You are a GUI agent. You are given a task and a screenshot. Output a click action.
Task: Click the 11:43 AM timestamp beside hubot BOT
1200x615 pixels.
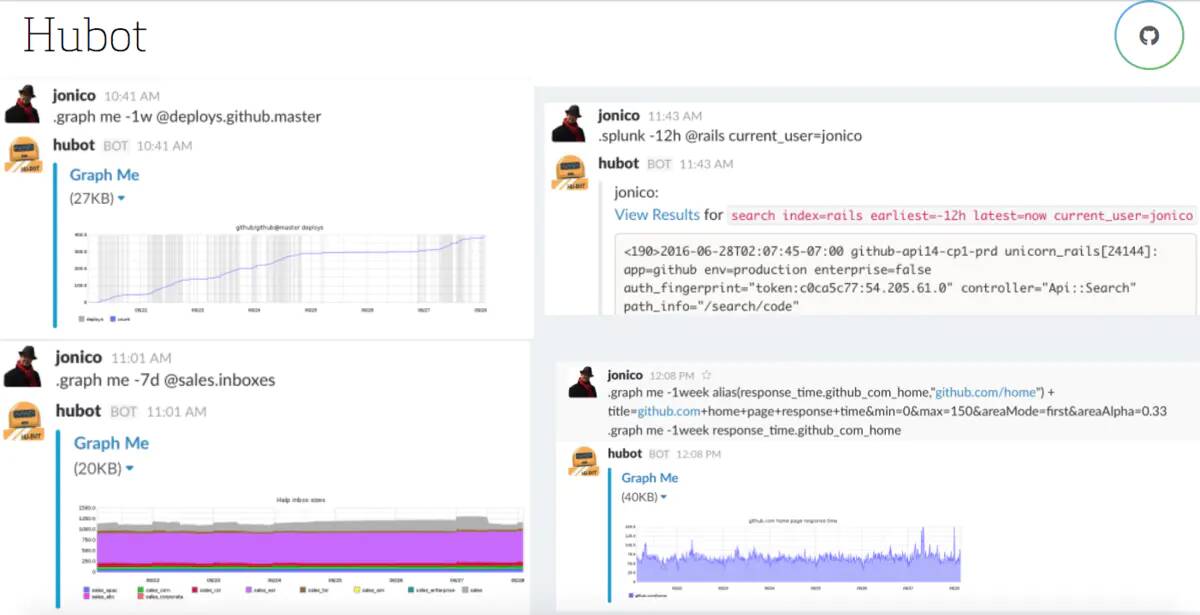point(706,164)
